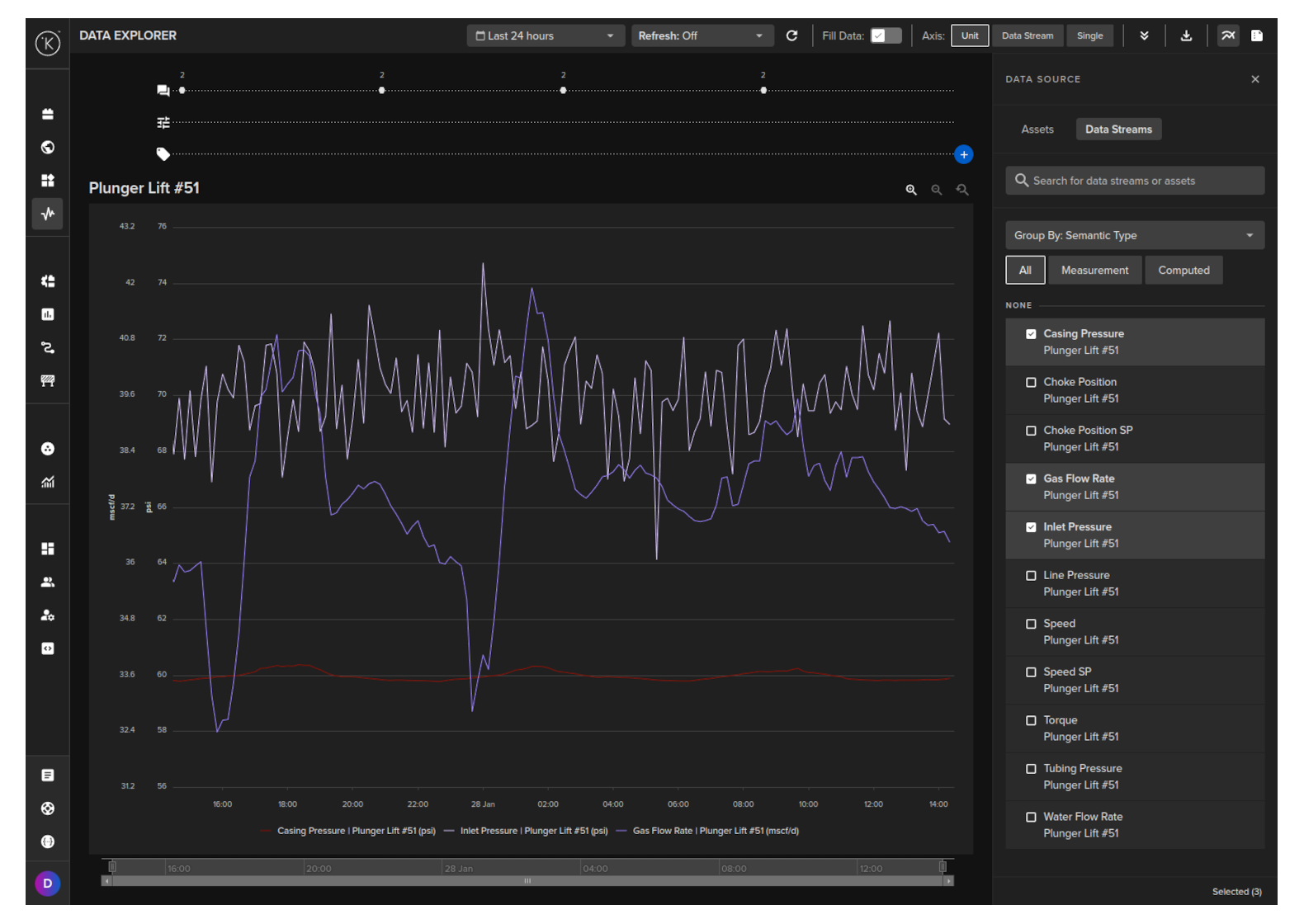This screenshot has height=924, width=1304.
Task: Select the Measurement filter tab
Action: pos(1094,270)
